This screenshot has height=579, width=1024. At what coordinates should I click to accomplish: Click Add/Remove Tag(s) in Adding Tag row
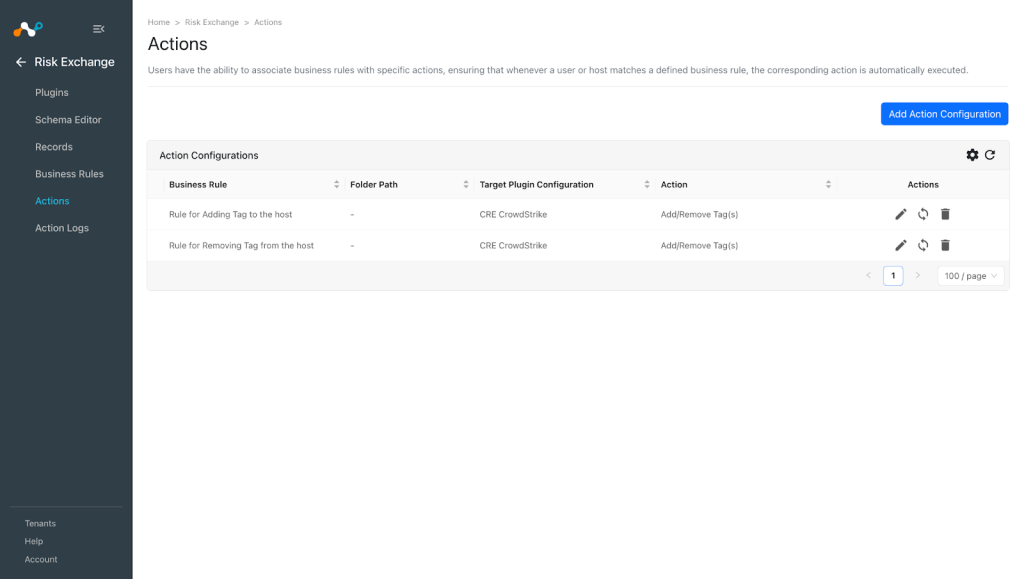click(699, 214)
